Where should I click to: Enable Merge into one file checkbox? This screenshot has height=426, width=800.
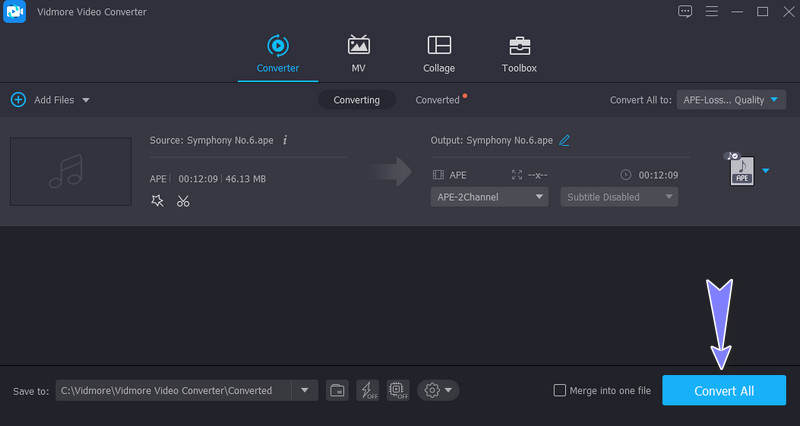pos(559,390)
